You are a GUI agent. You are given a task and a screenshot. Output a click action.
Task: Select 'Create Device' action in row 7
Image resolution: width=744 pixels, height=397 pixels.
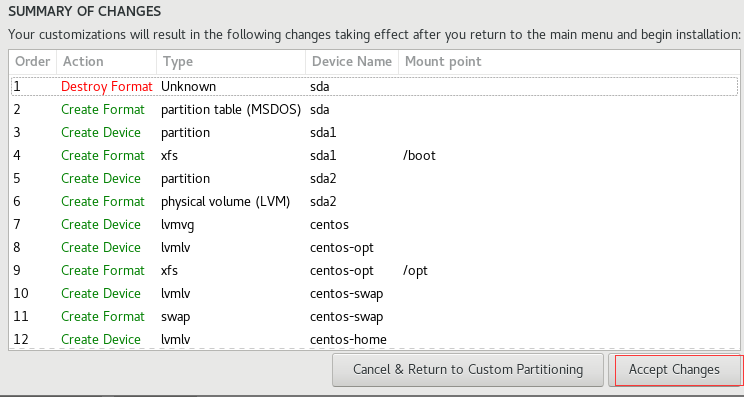(x=101, y=225)
